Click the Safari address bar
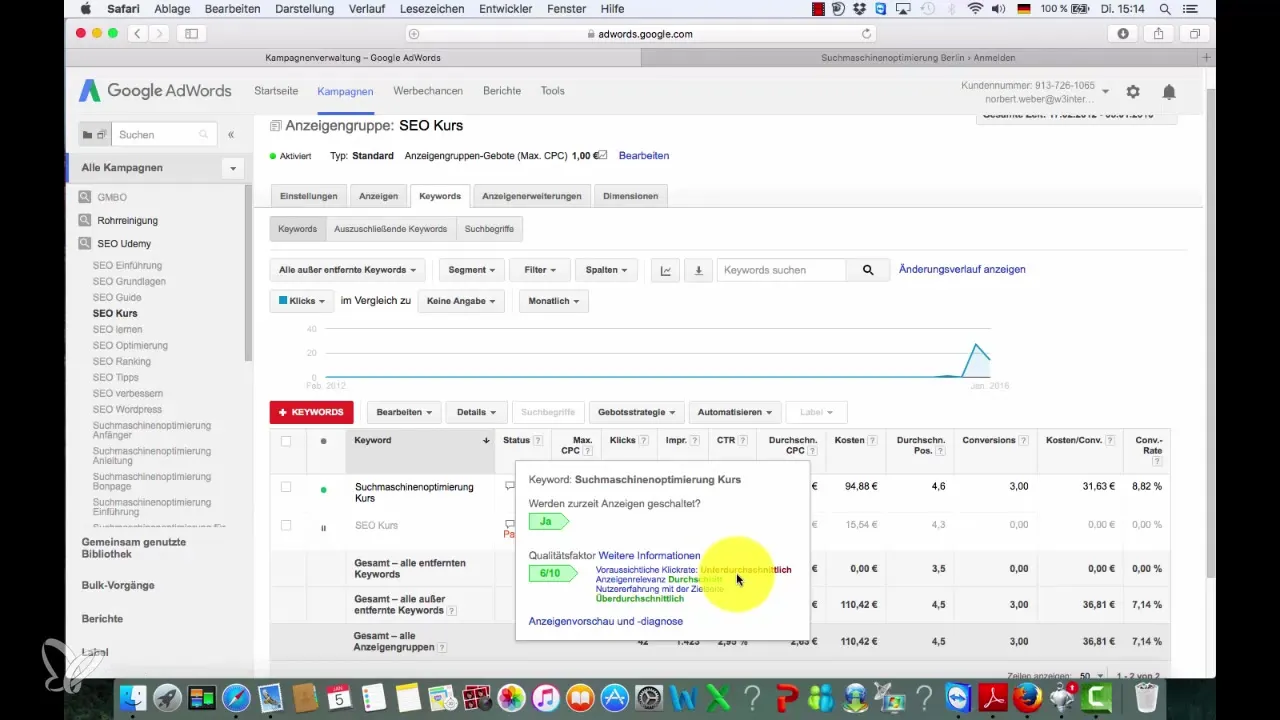Image resolution: width=1280 pixels, height=720 pixels. click(x=639, y=33)
